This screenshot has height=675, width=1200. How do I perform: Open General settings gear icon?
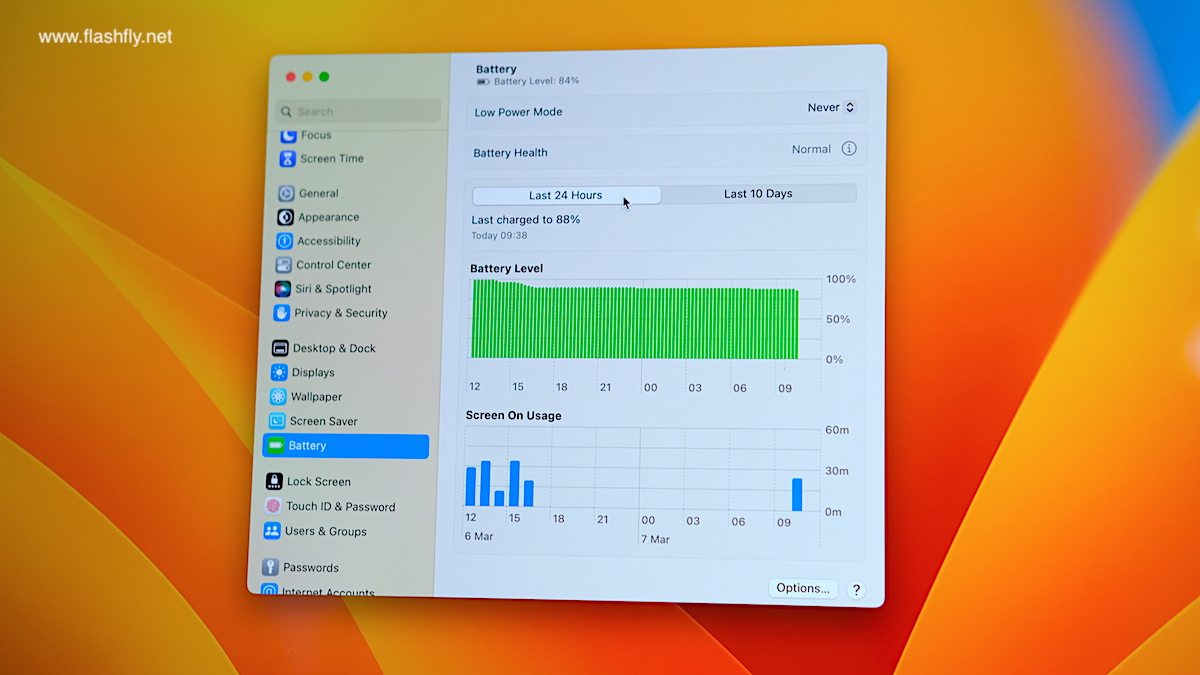pos(286,193)
